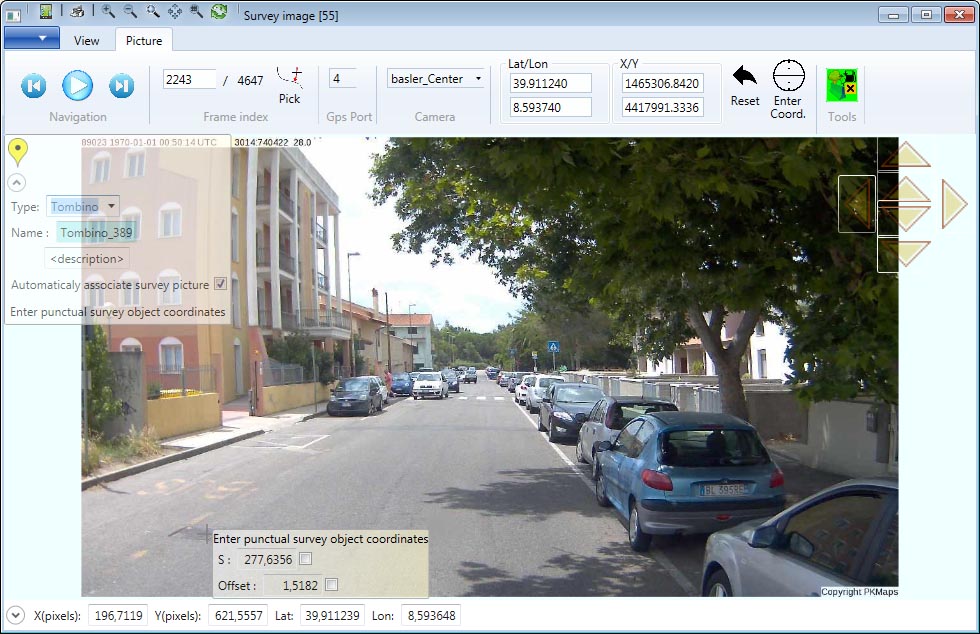This screenshot has width=980, height=634.
Task: Expand the status bar chevron
Action: pyautogui.click(x=16, y=615)
